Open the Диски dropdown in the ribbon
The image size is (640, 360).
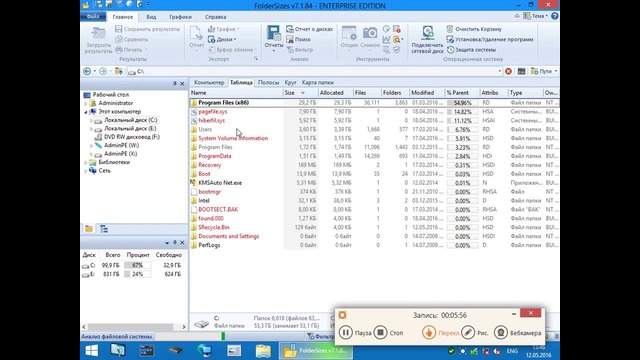pos(222,39)
